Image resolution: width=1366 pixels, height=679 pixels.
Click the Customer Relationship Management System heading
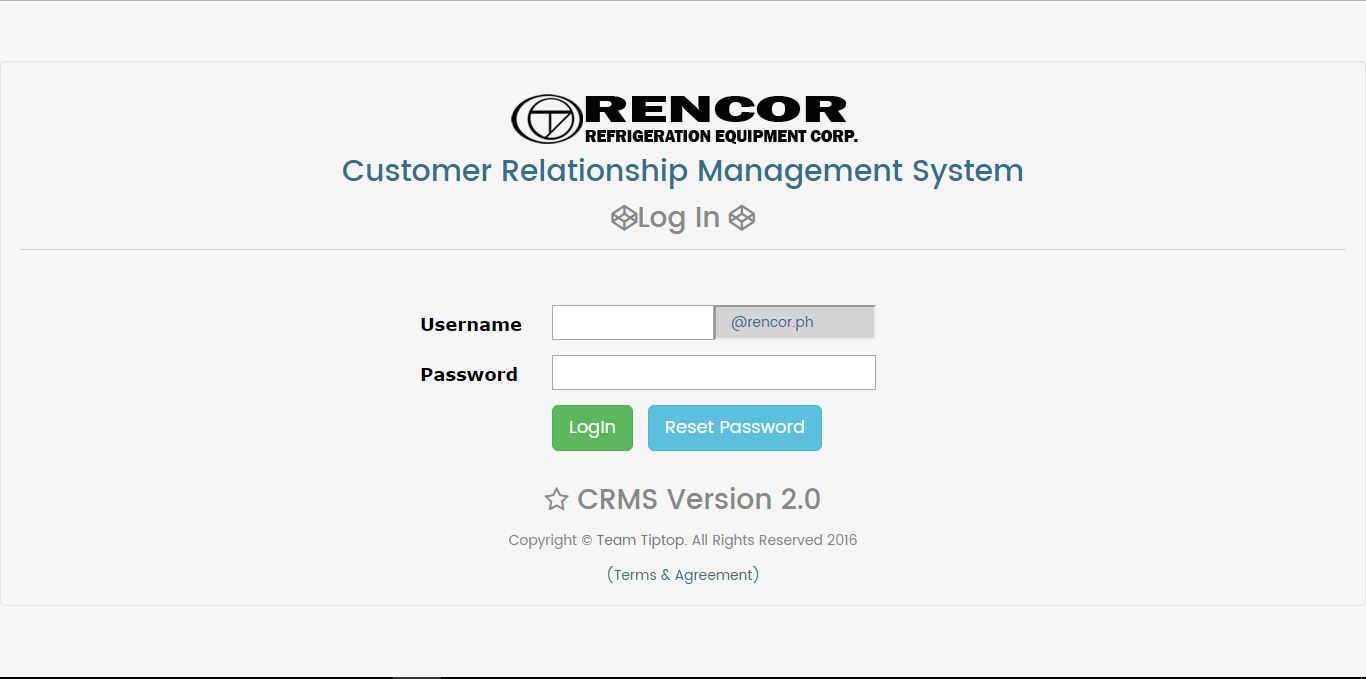pos(683,171)
